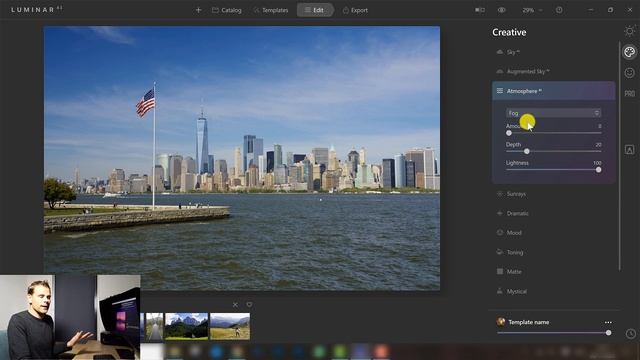The image size is (640, 360).
Task: Select the Essentials sun icon in sidebar
Action: click(629, 31)
